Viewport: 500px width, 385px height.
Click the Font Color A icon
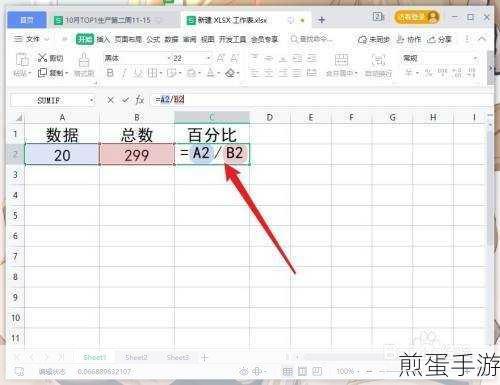211,73
